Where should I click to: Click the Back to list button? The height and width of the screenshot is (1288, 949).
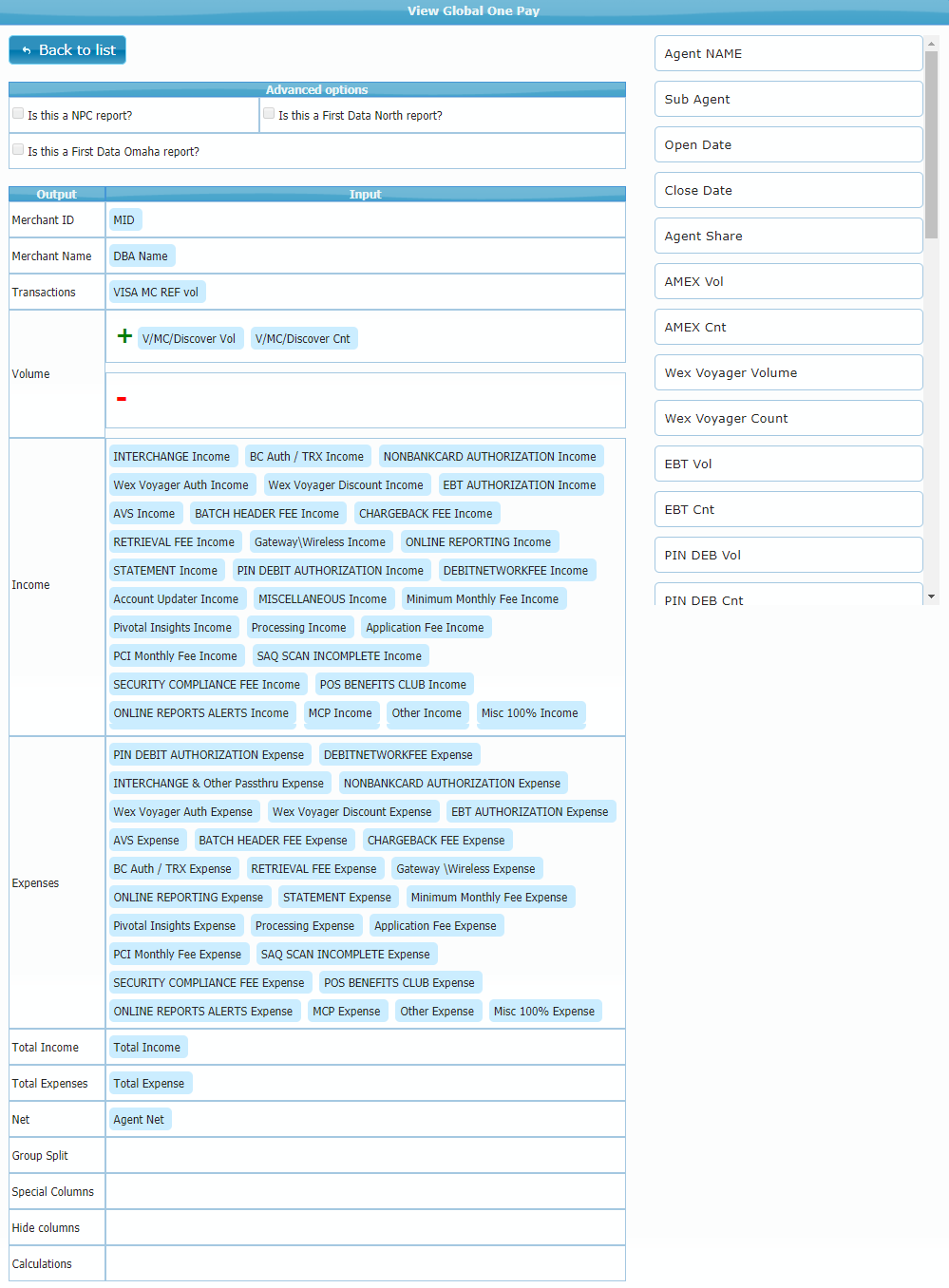click(67, 50)
